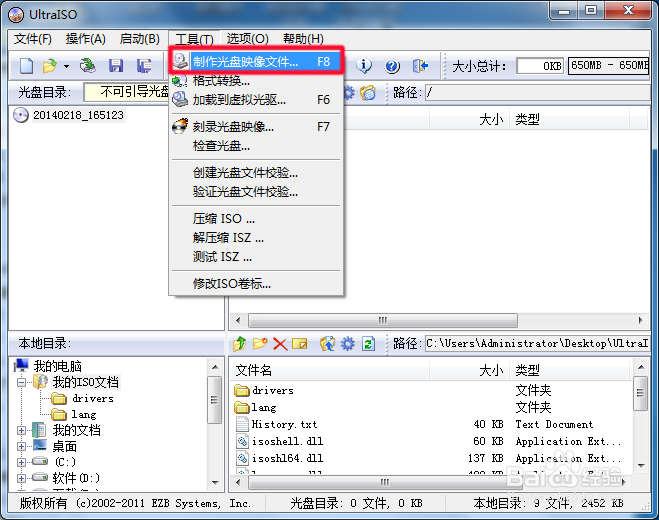Click the 不可引导光盘 boot type field
This screenshot has height=520, width=659.
coord(126,92)
